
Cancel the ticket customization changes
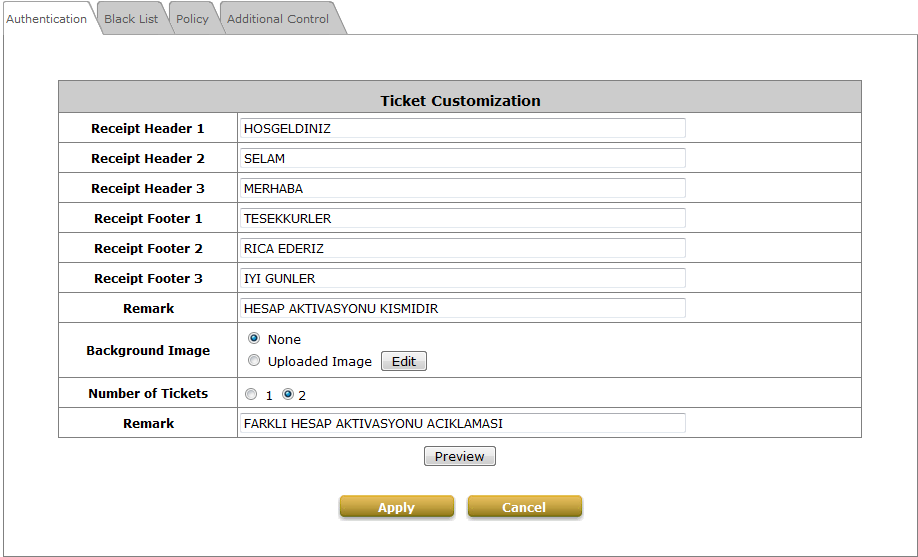(x=524, y=507)
